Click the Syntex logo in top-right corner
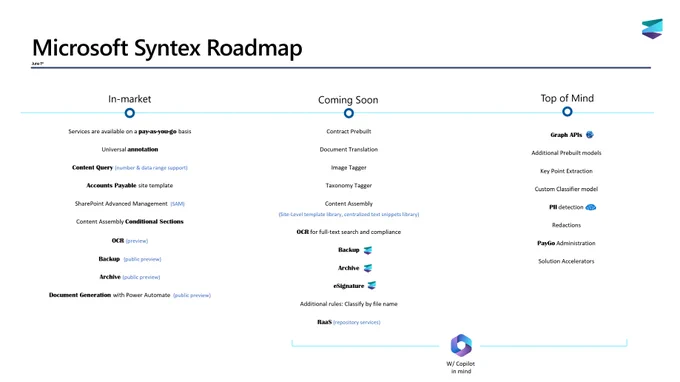Viewport: 680px width, 382px height. (652, 29)
